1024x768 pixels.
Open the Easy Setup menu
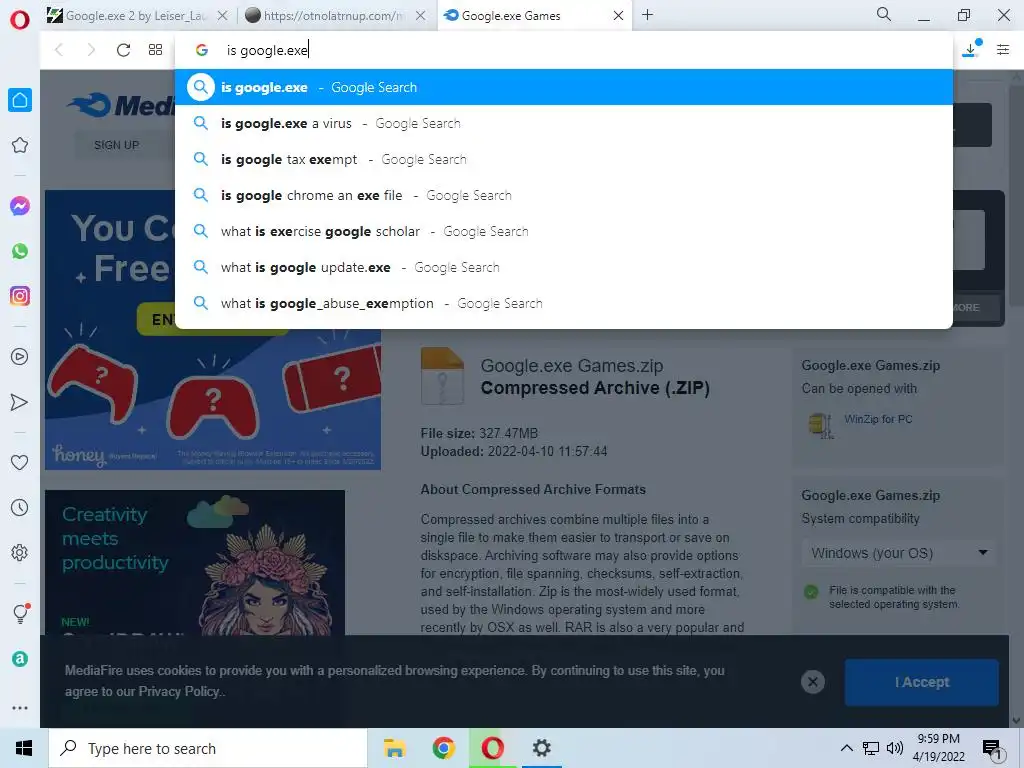(x=1003, y=49)
